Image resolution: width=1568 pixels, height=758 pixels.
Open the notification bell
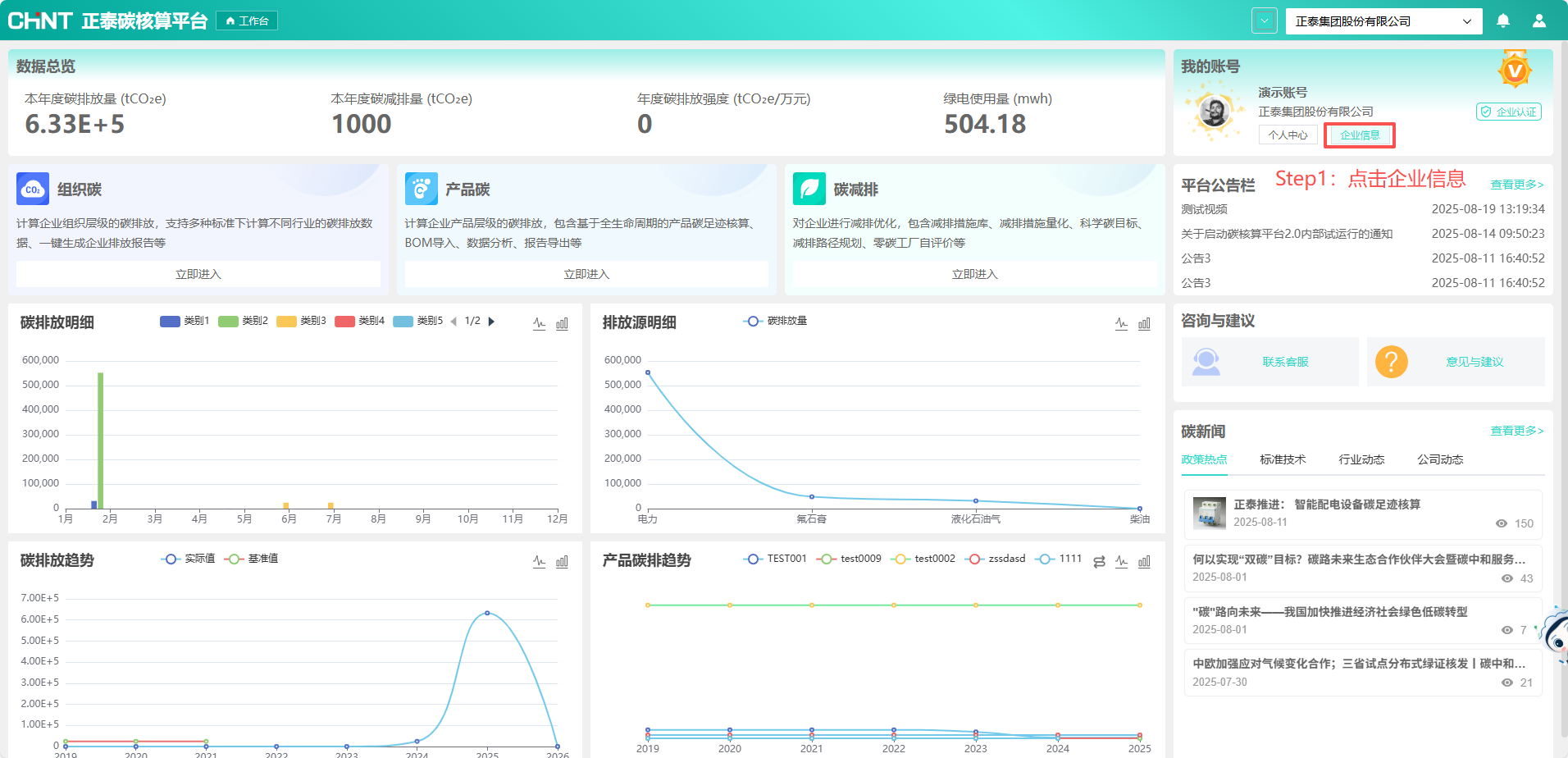click(x=1503, y=21)
